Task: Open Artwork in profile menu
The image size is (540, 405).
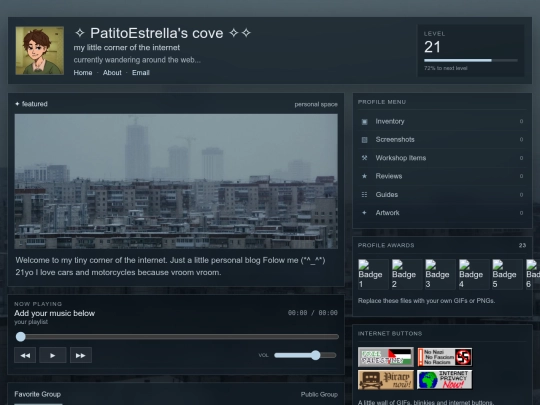Action: click(442, 213)
